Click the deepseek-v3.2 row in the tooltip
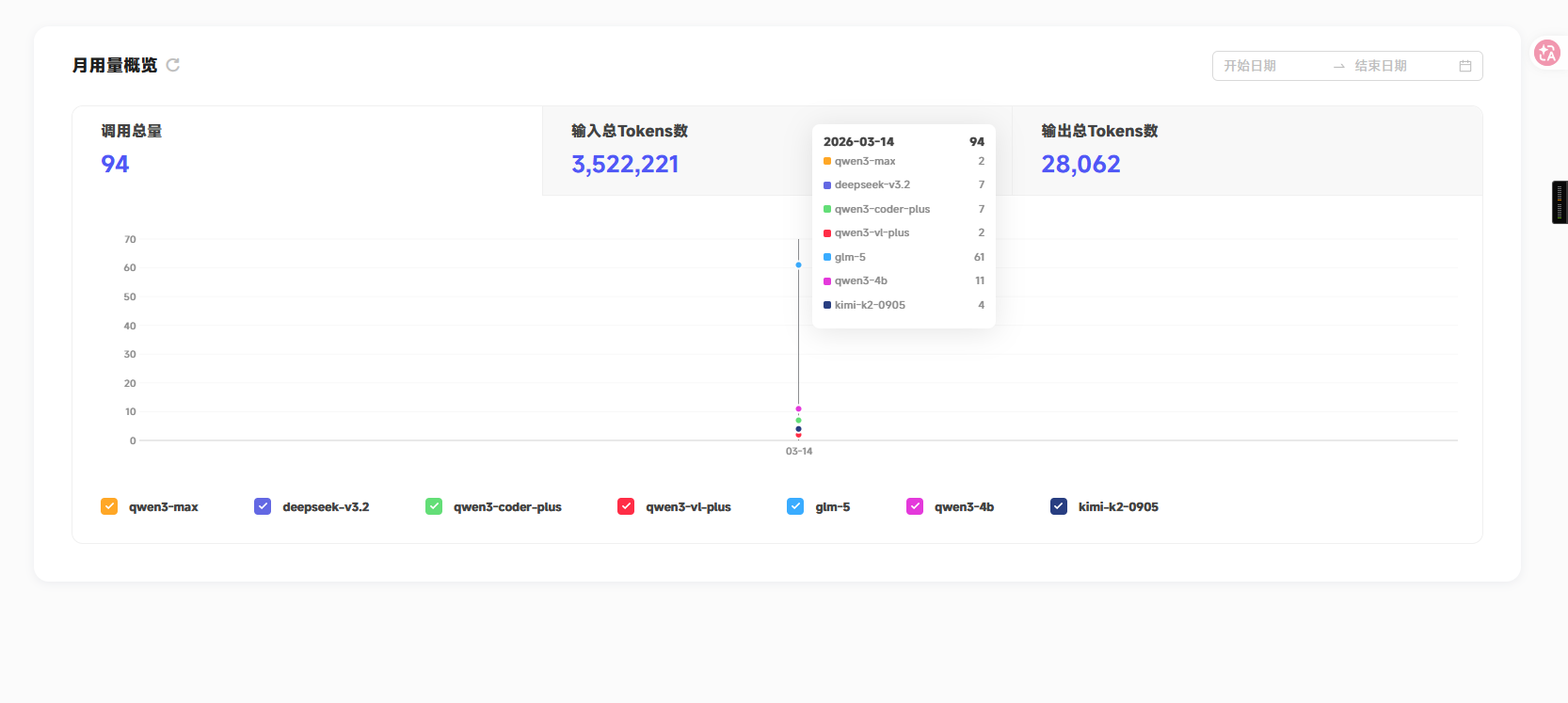Viewport: 1568px width, 703px height. coord(904,185)
